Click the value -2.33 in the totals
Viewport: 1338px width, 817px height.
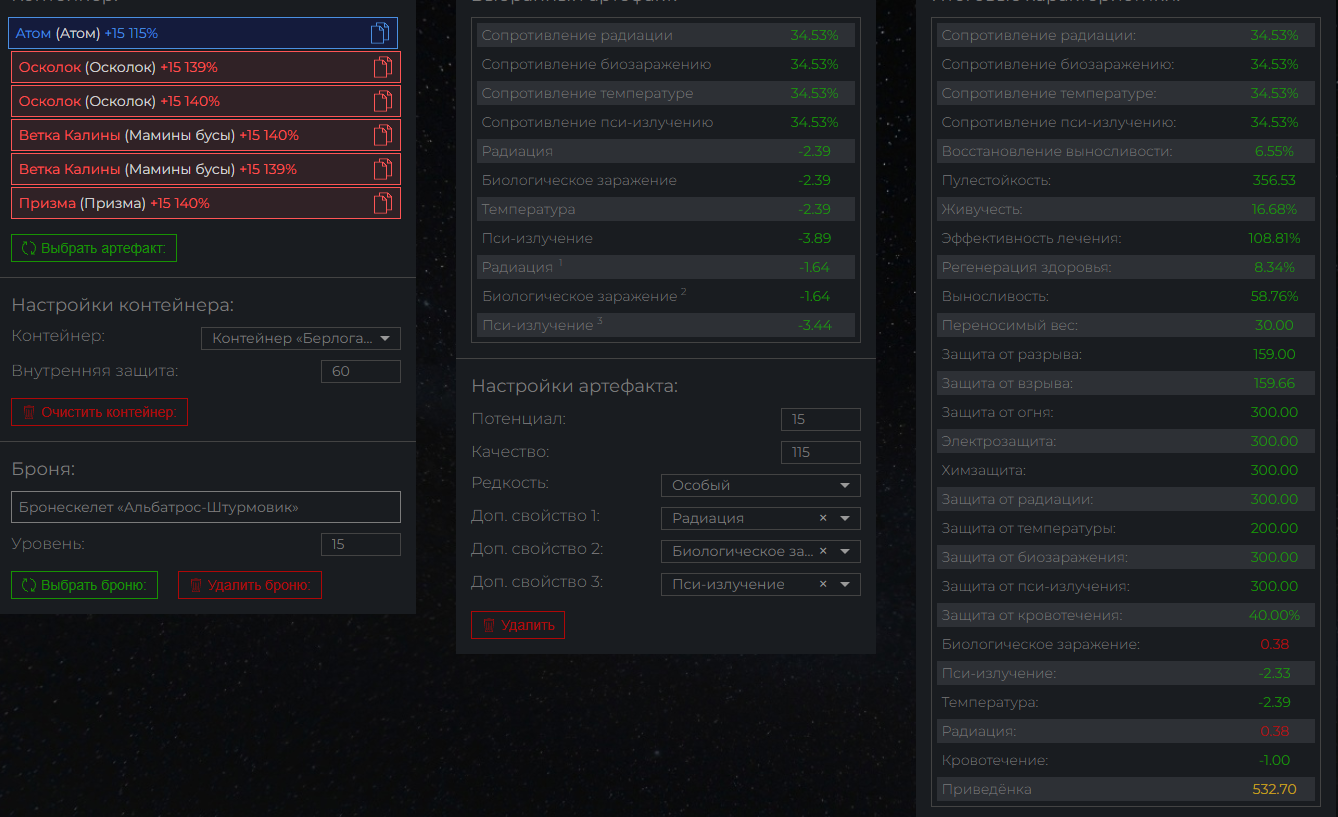[x=1274, y=674]
